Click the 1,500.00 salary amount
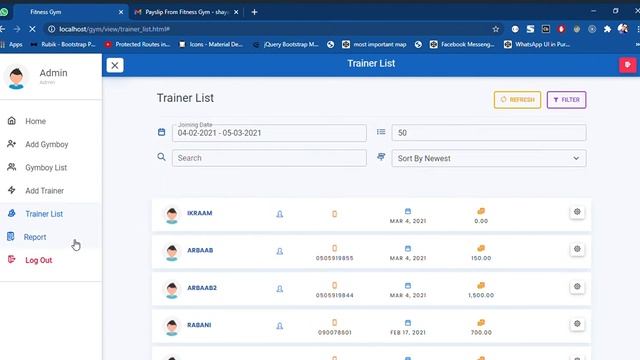The width and height of the screenshot is (640, 360). [481, 295]
